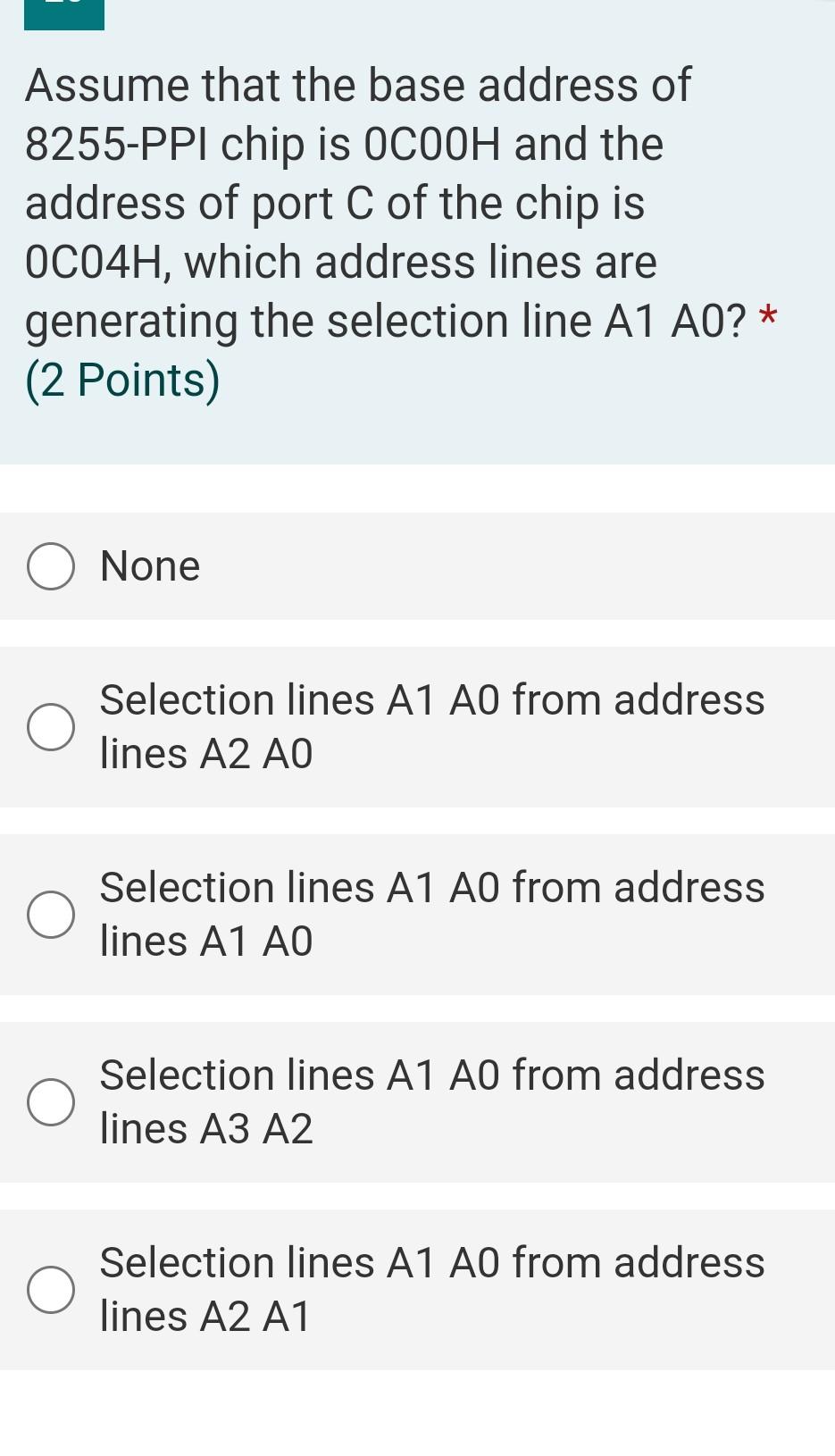Click the light blue question header area
This screenshot has width=835, height=1456.
click(417, 429)
